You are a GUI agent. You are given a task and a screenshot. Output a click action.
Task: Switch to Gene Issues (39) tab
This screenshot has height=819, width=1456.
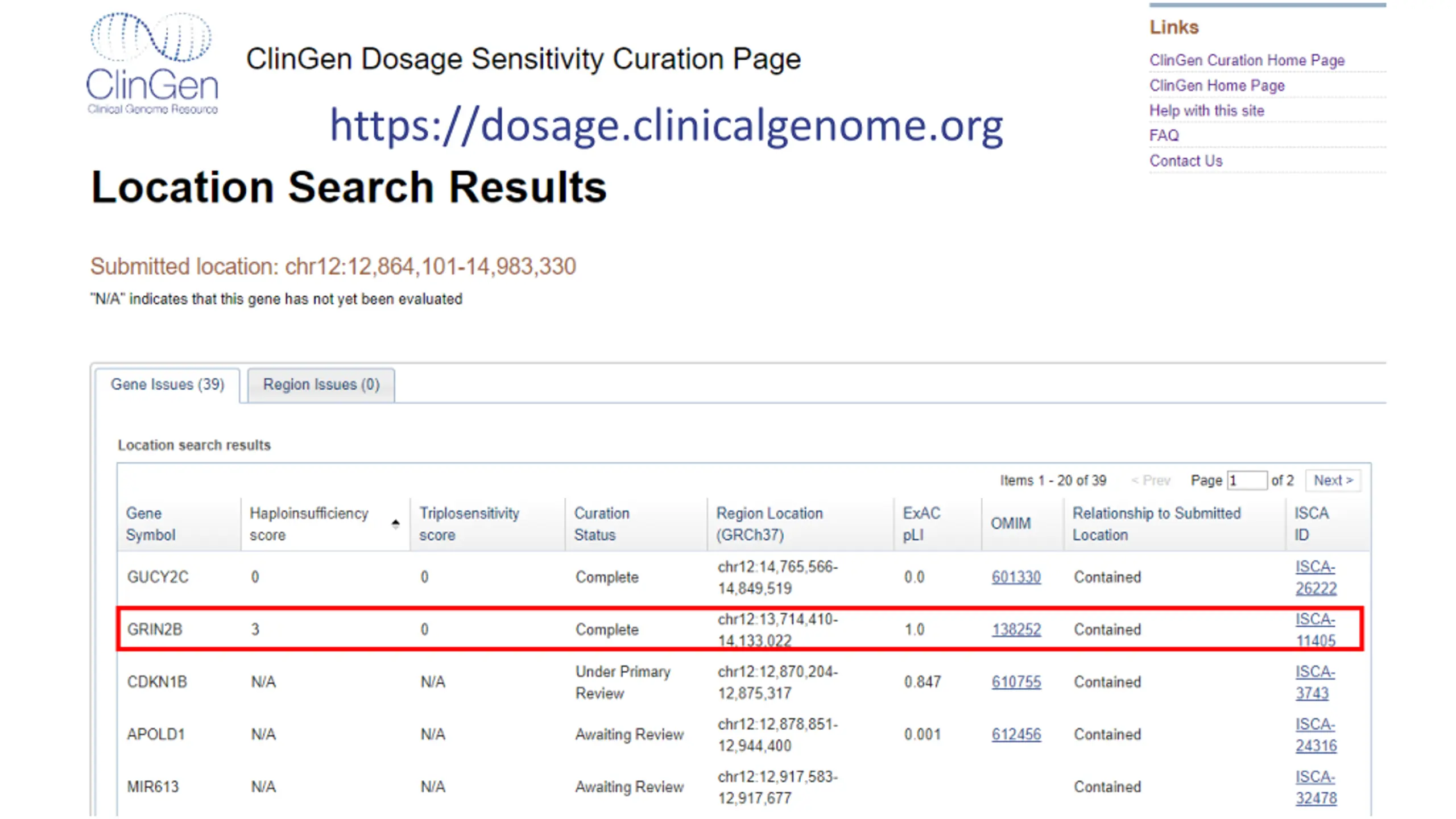tap(167, 385)
